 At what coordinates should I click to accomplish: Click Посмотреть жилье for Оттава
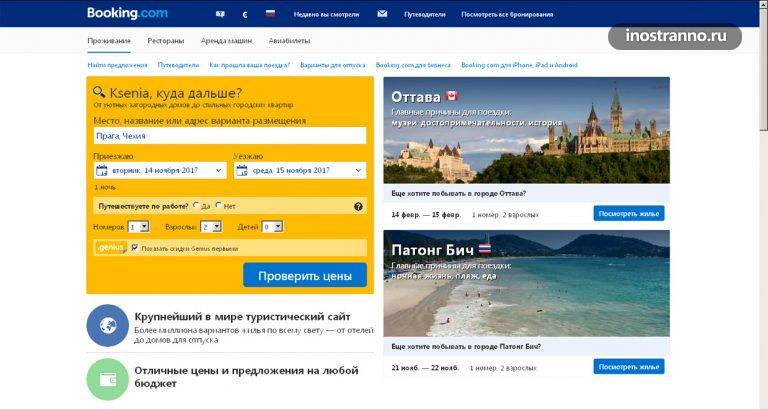629,214
